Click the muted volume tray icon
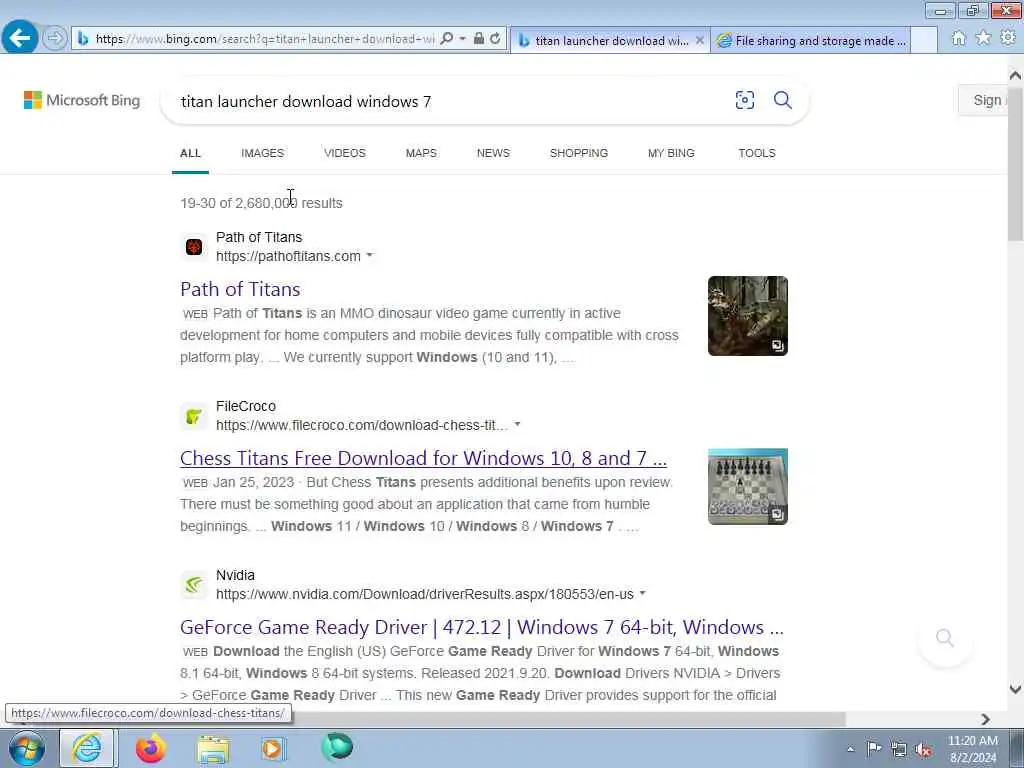This screenshot has height=768, width=1024. tap(923, 750)
